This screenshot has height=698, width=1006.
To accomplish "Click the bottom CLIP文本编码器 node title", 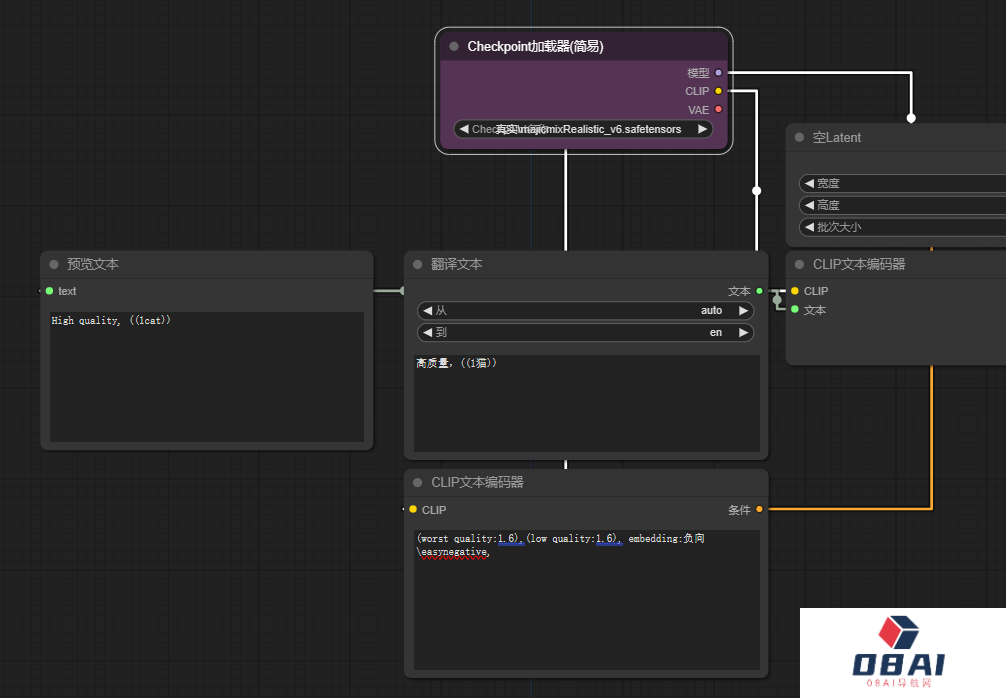I will (x=477, y=482).
